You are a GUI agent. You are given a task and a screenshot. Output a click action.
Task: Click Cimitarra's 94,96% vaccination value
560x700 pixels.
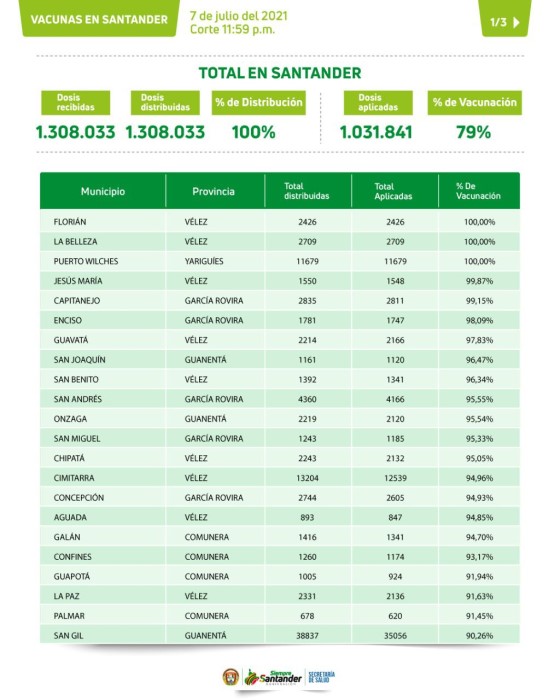click(479, 478)
